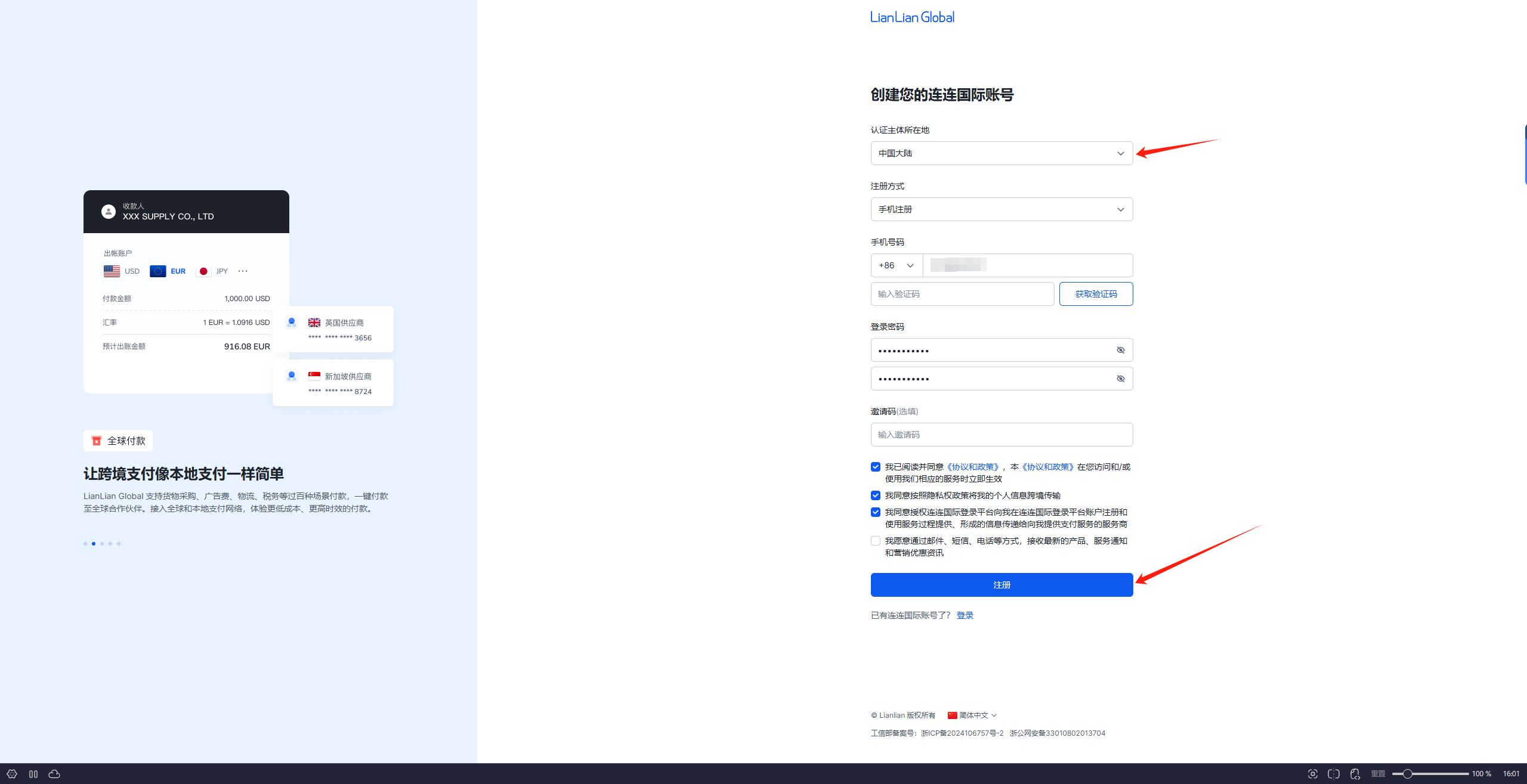The width and height of the screenshot is (1527, 784).
Task: Open the second 《协议和政策》 link
Action: [x=1048, y=467]
